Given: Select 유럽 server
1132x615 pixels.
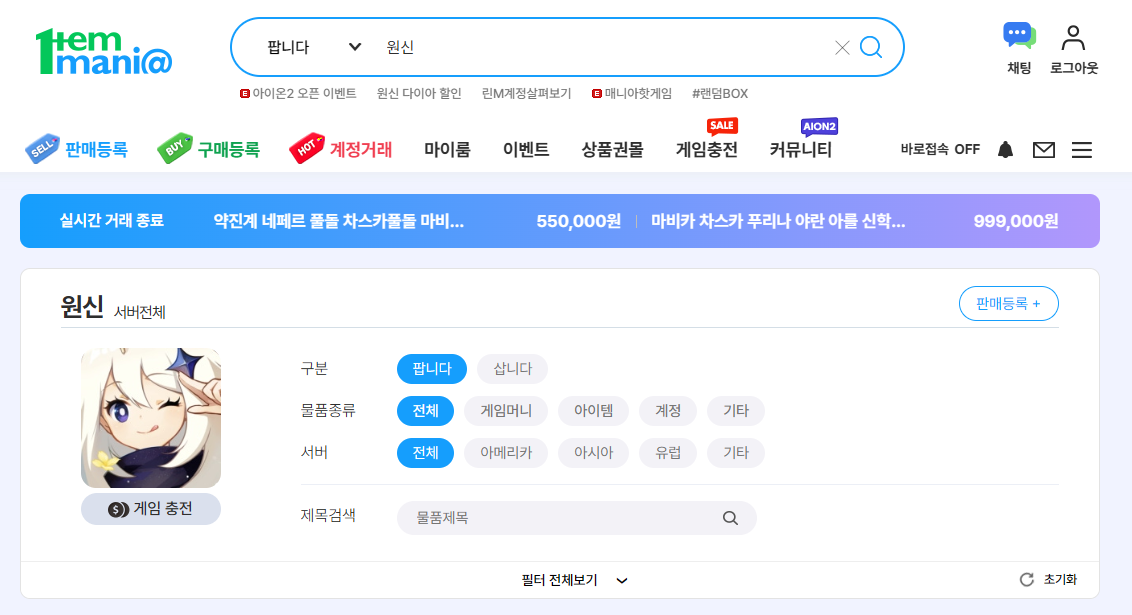Looking at the screenshot, I should pos(668,453).
